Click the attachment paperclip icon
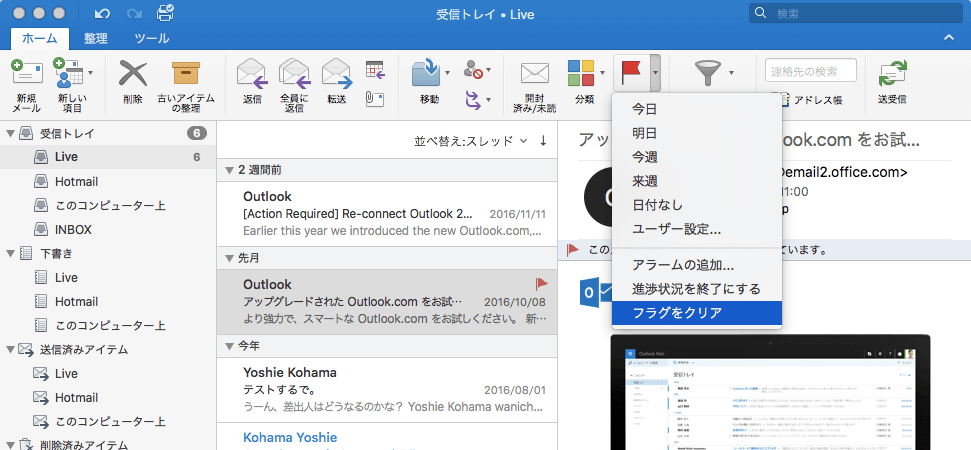 coord(375,99)
